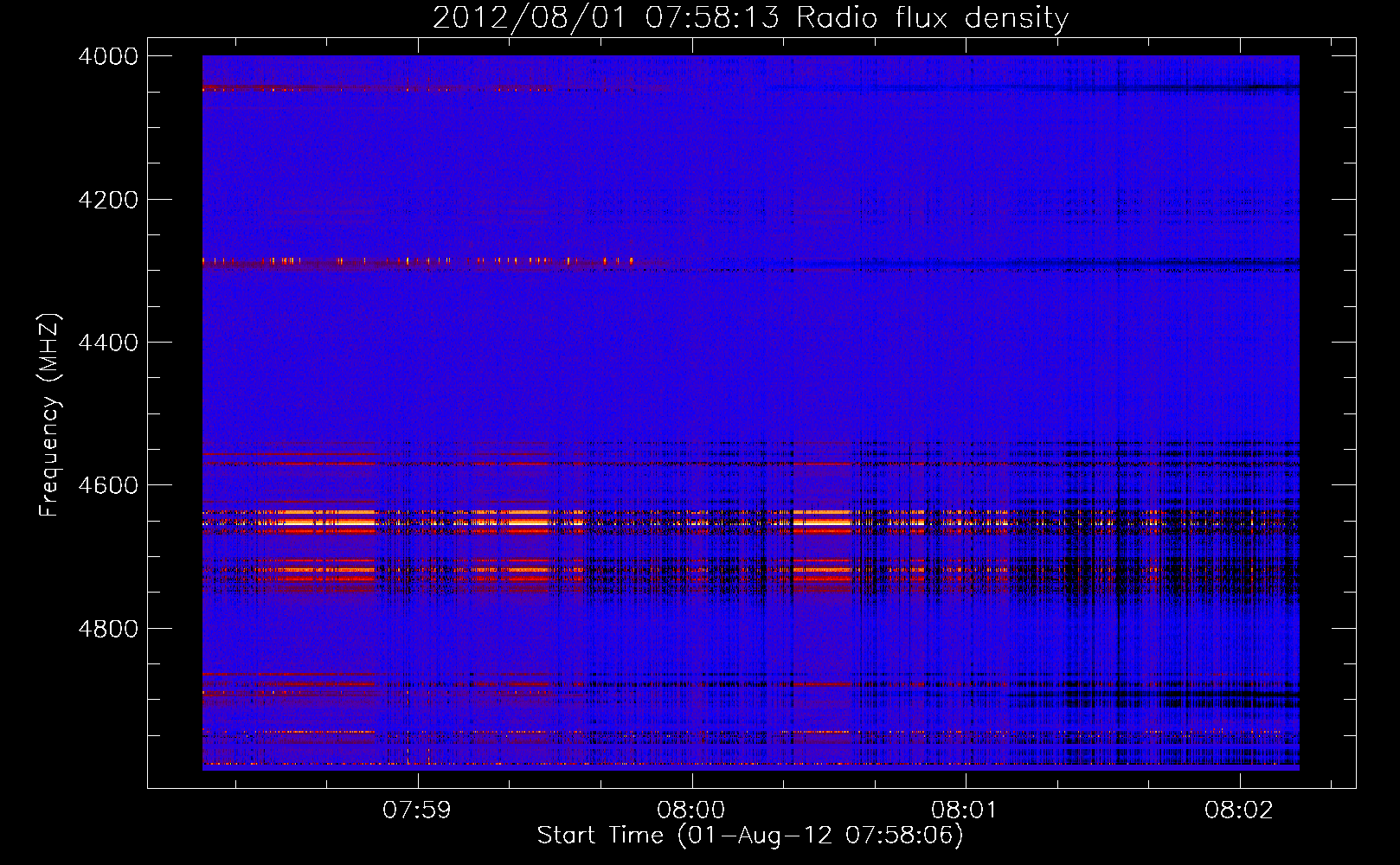Click the 4800 frequency tick label
This screenshot has width=1400, height=865.
[x=108, y=629]
